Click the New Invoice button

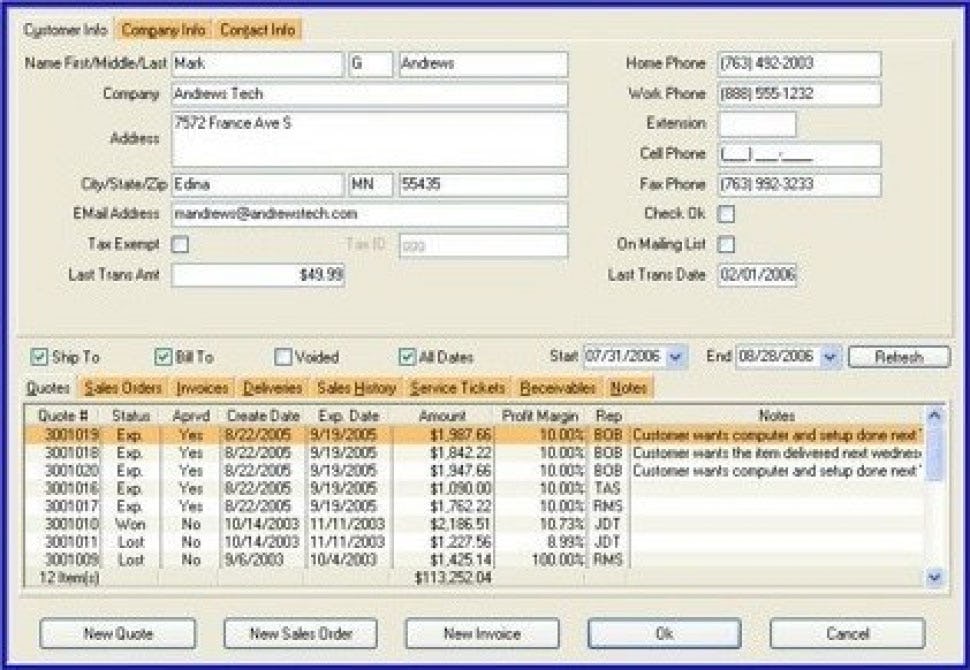pos(482,633)
